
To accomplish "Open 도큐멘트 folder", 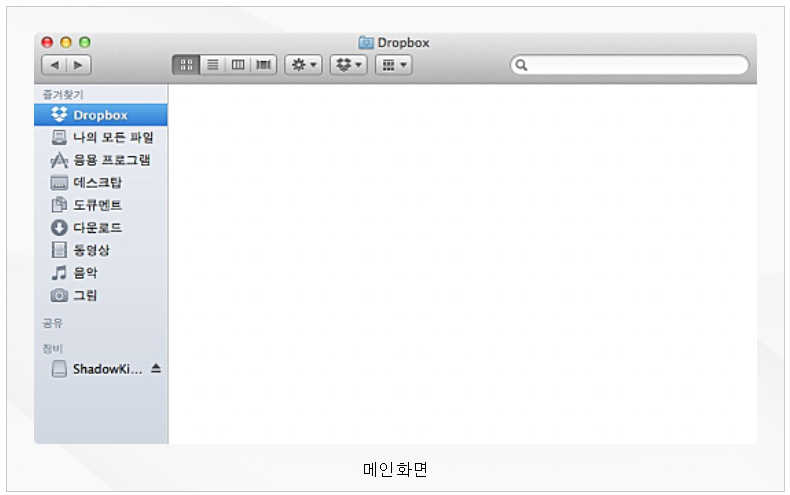I will coord(101,205).
